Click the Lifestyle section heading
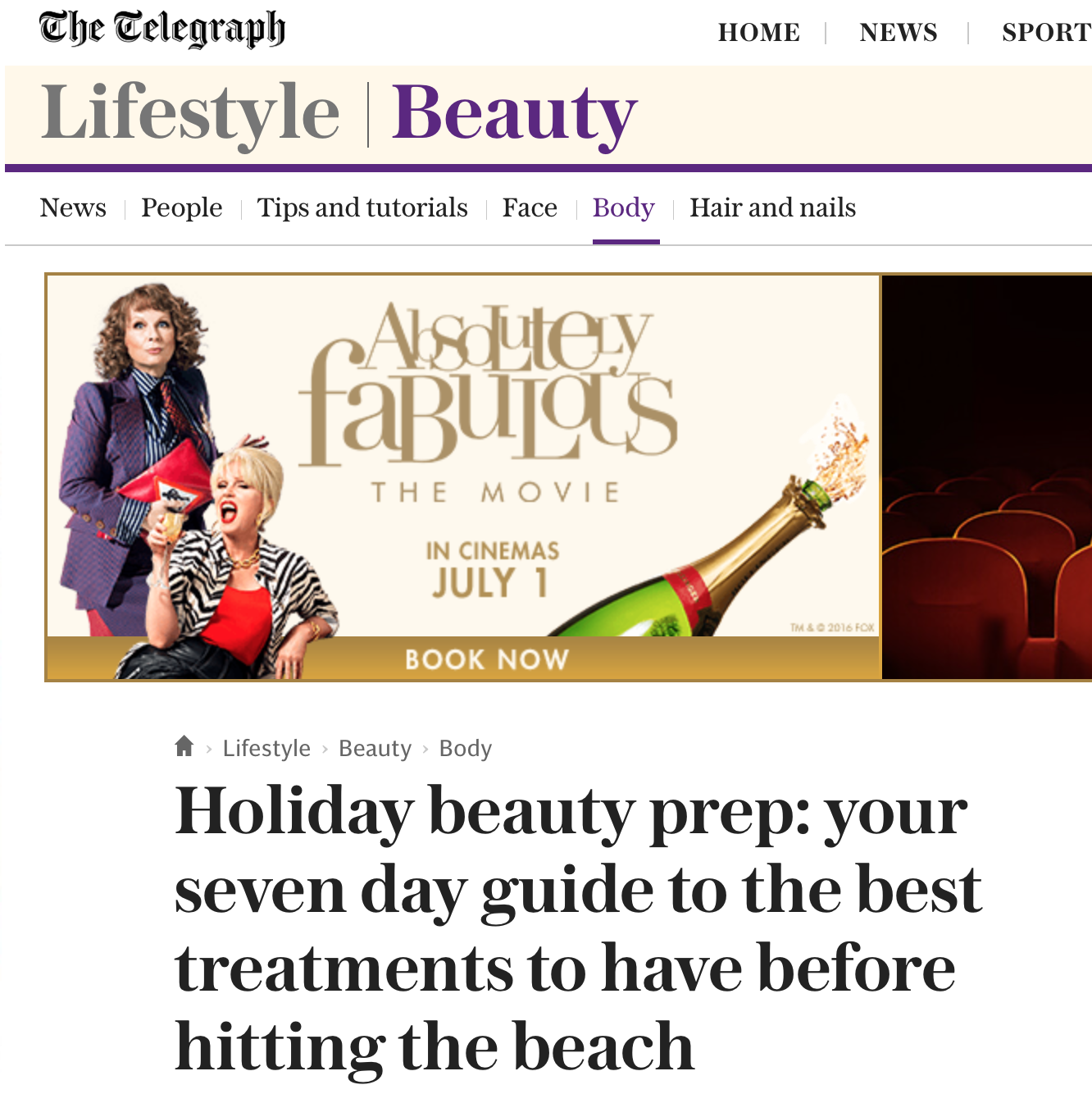The height and width of the screenshot is (1094, 1092). (x=190, y=113)
